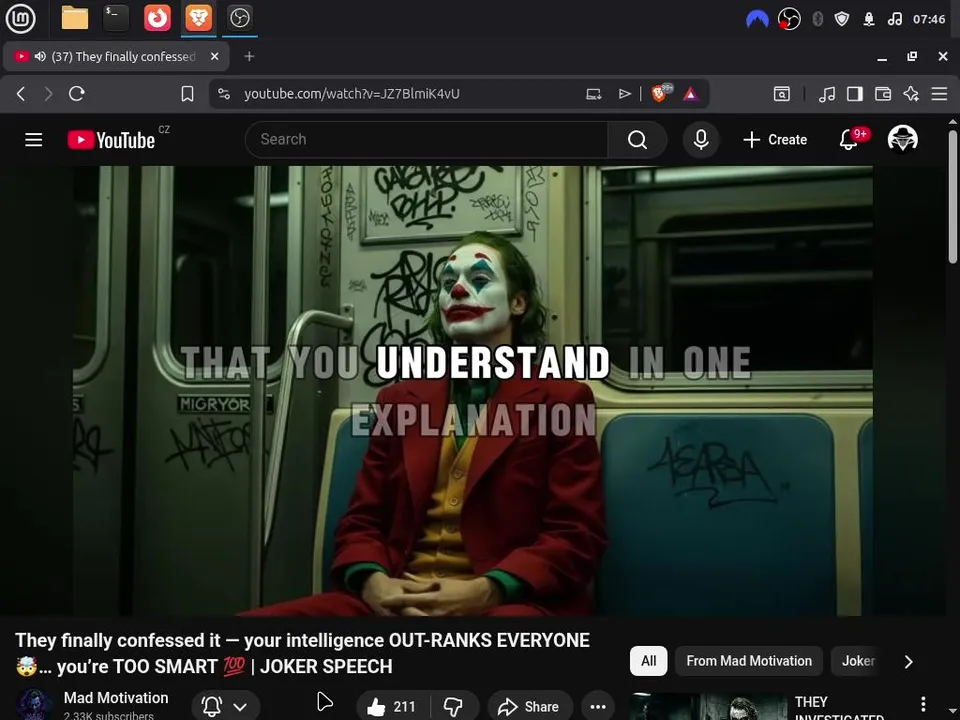Click the Bluetooth tray icon

pos(817,19)
